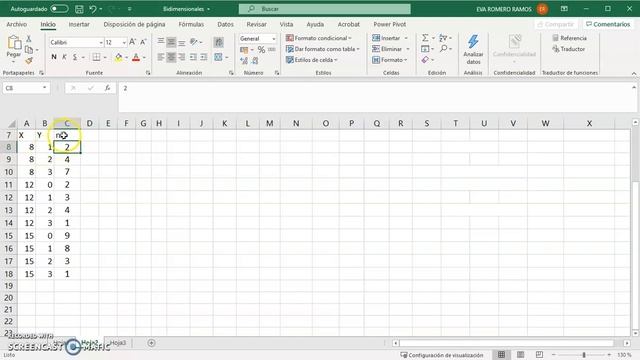Viewport: 640px width, 360px height.
Task: Toggle Bottom Align vertical alignment
Action: coord(182,42)
